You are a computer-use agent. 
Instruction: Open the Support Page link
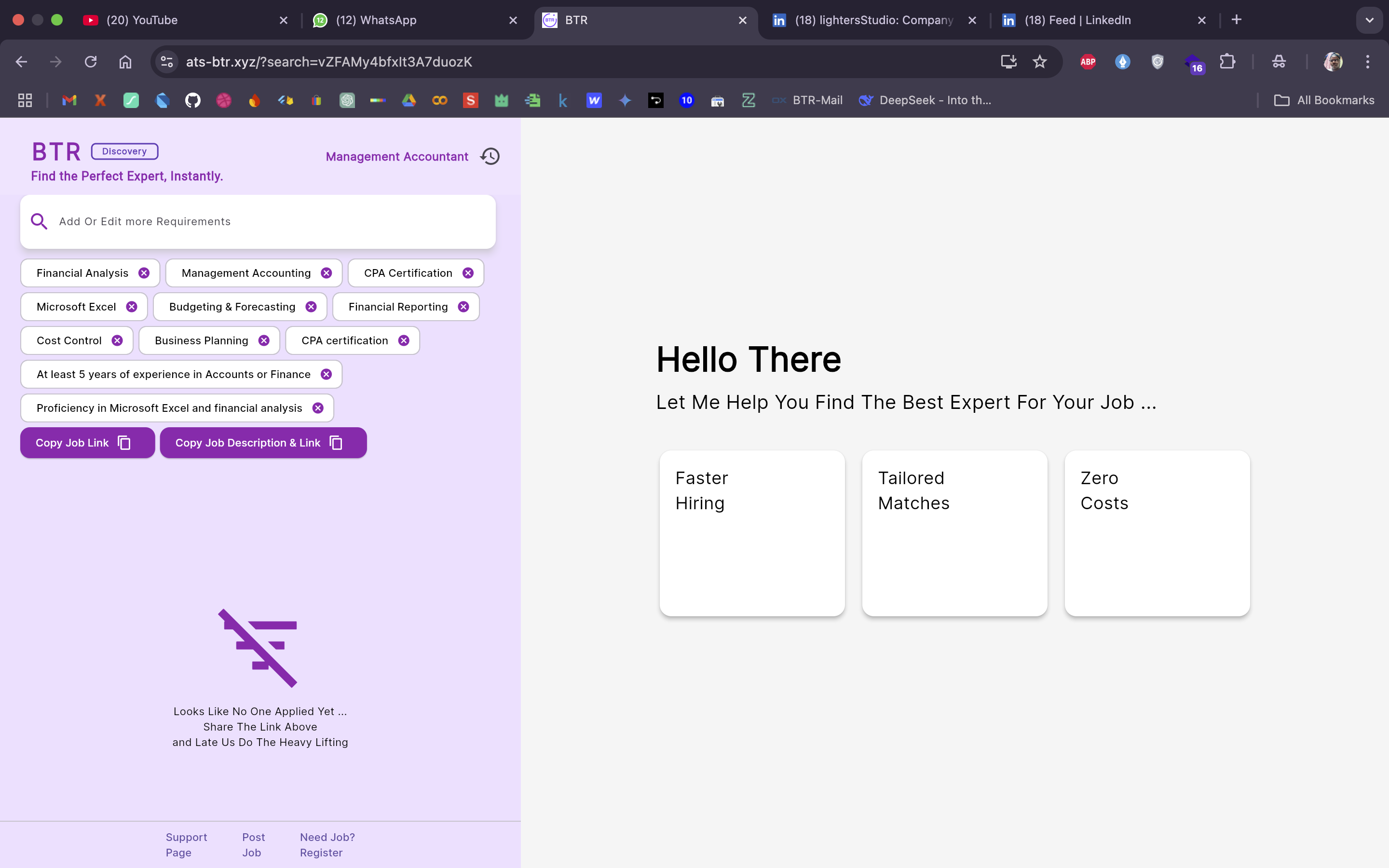(186, 844)
